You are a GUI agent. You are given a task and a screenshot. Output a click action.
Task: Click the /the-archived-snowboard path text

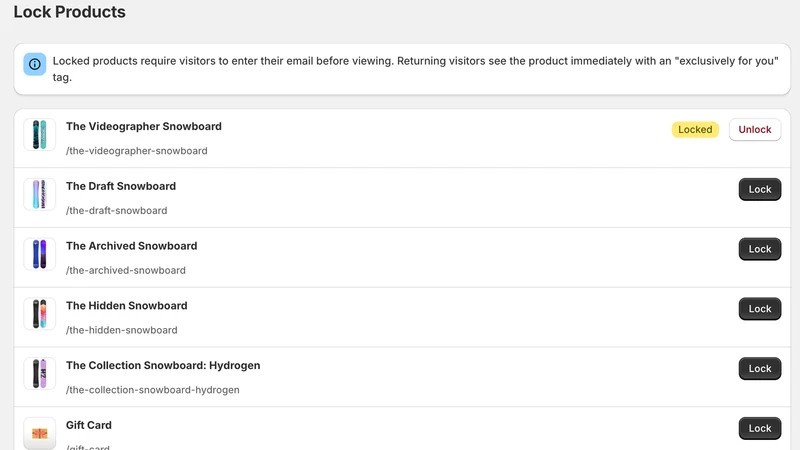click(126, 270)
